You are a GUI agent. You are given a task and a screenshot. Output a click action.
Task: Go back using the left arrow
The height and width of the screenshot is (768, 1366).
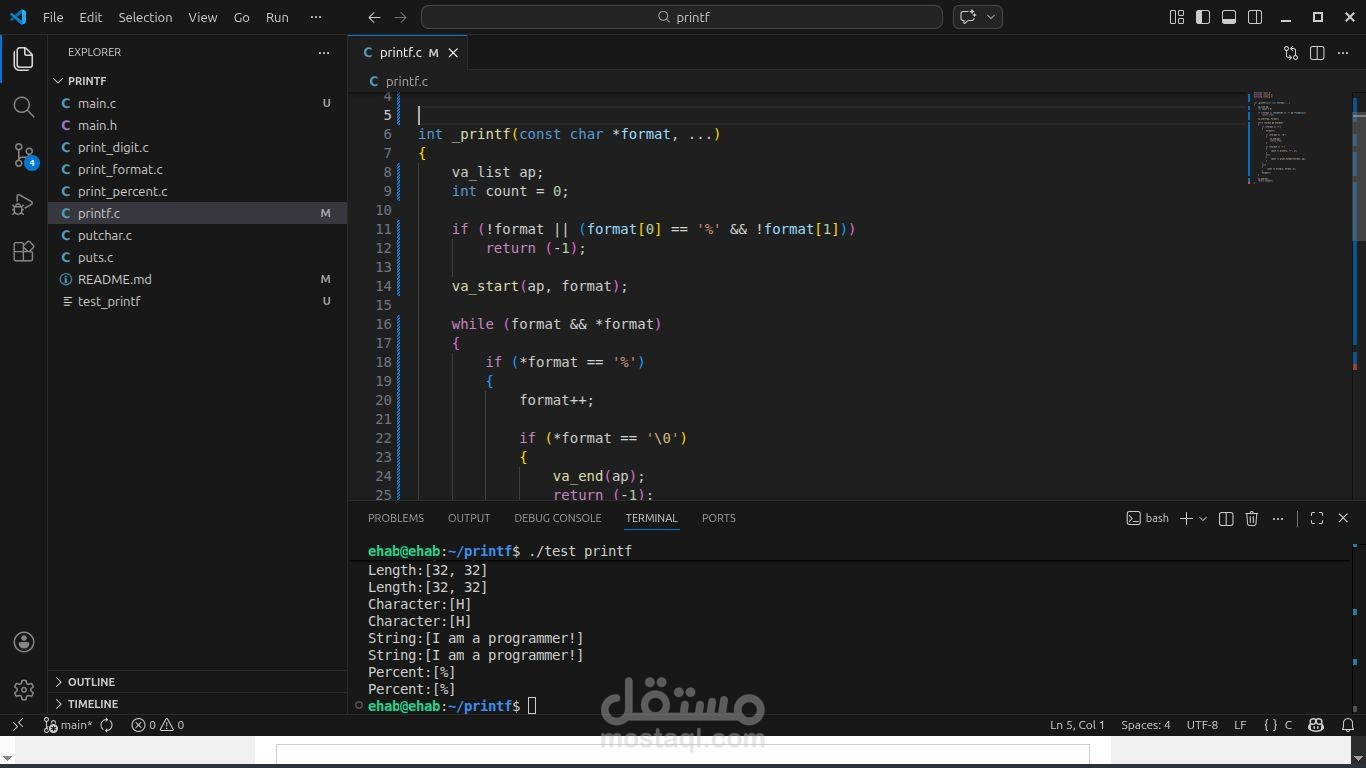(374, 17)
